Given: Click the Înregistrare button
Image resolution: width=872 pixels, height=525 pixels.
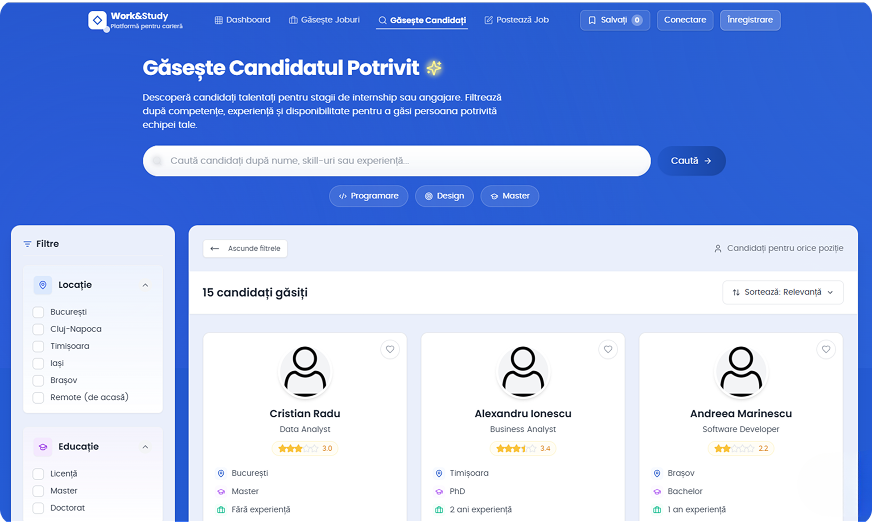Looking at the screenshot, I should 750,20.
